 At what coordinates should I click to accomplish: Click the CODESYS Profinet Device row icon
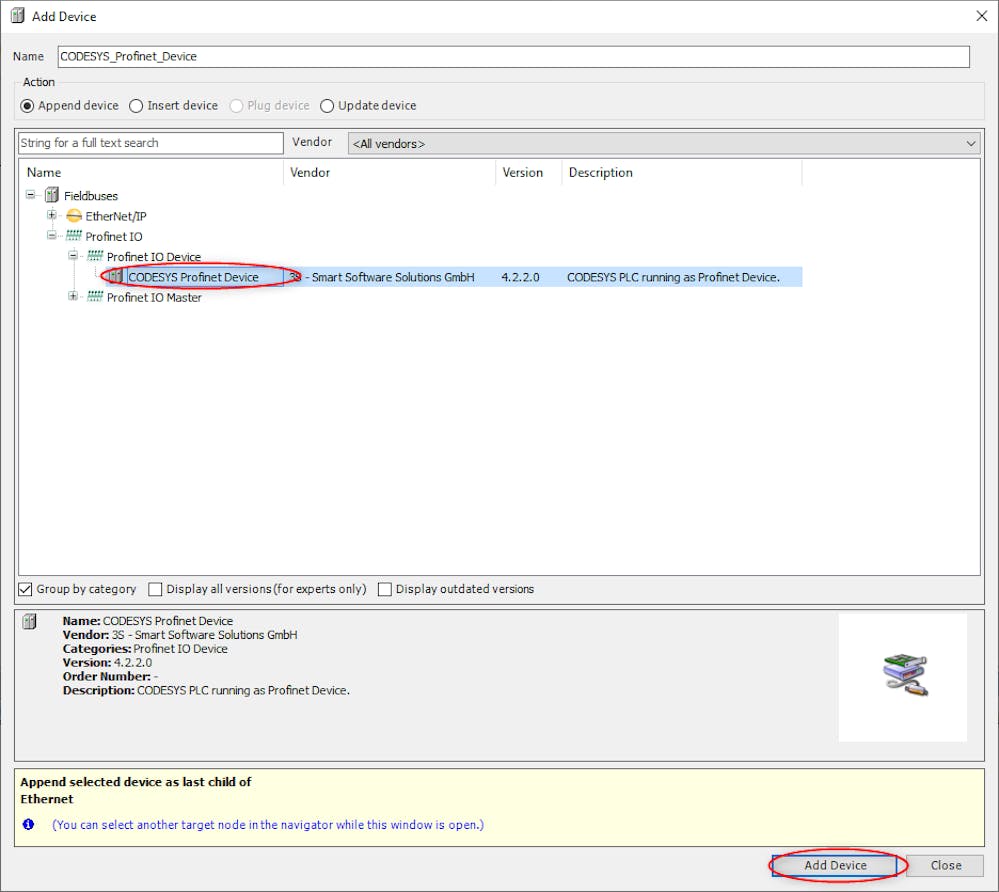pos(115,277)
